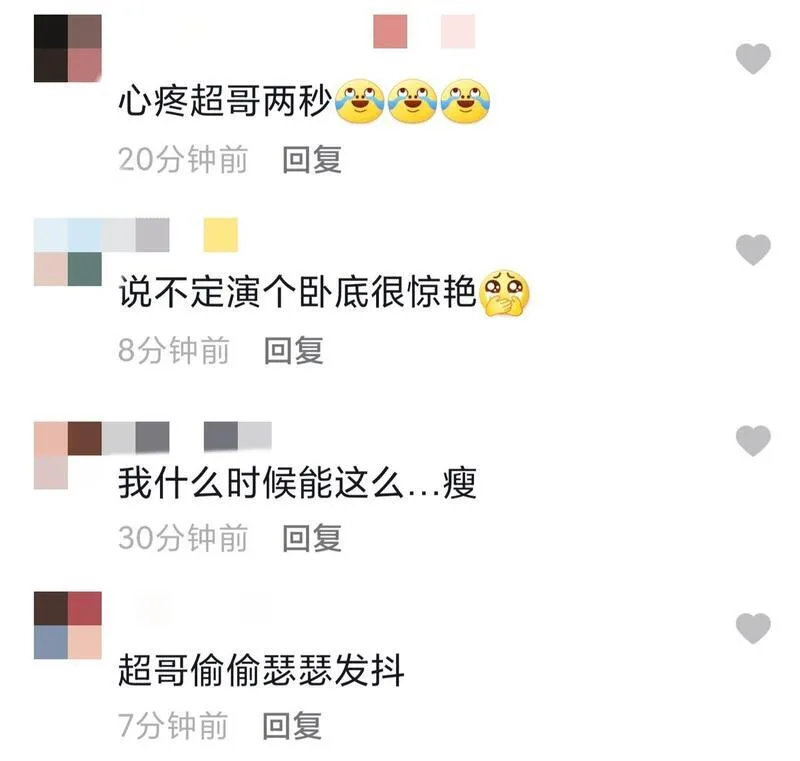Reply to the comment posted 7分钟前

[292, 726]
